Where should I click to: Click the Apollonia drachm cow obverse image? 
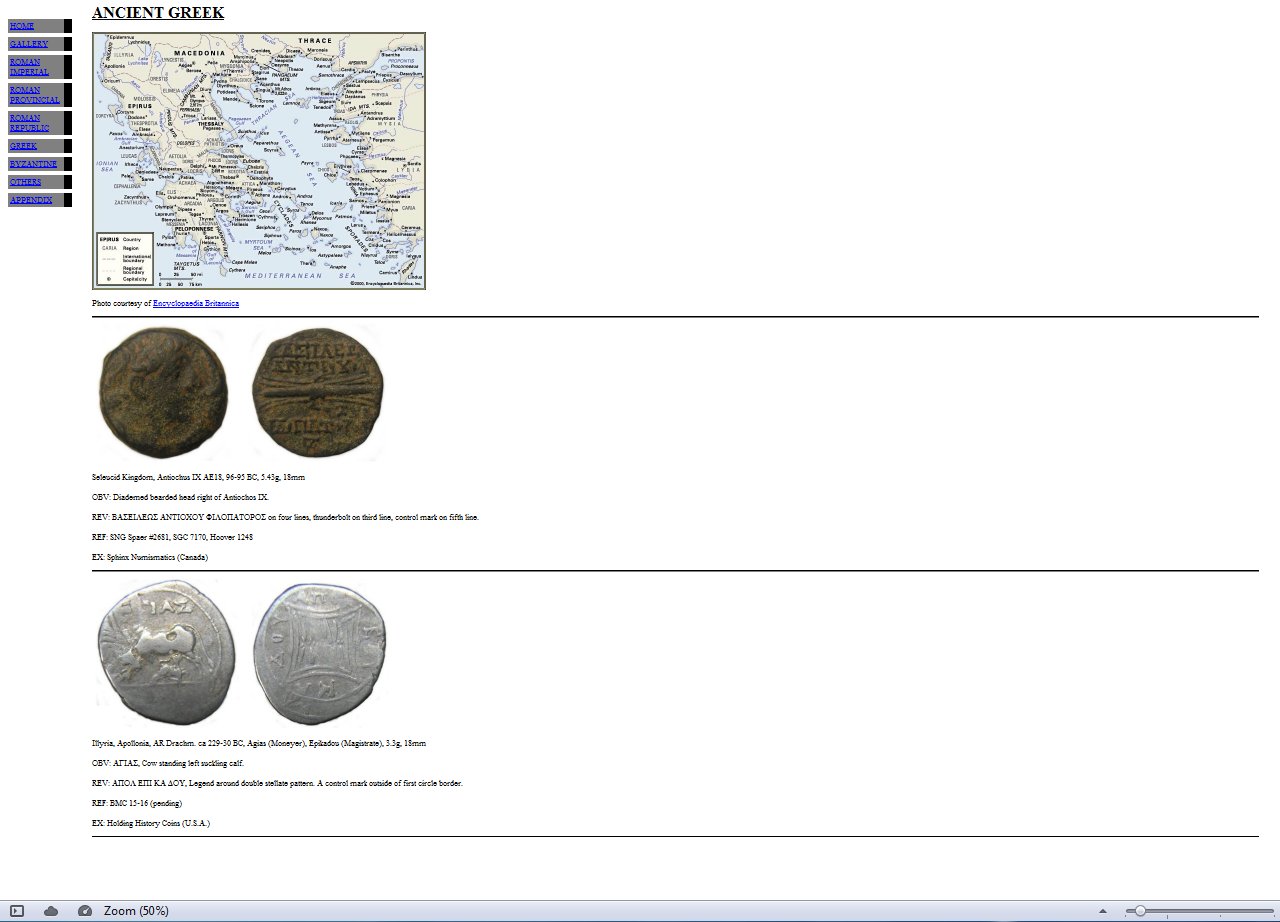[165, 653]
